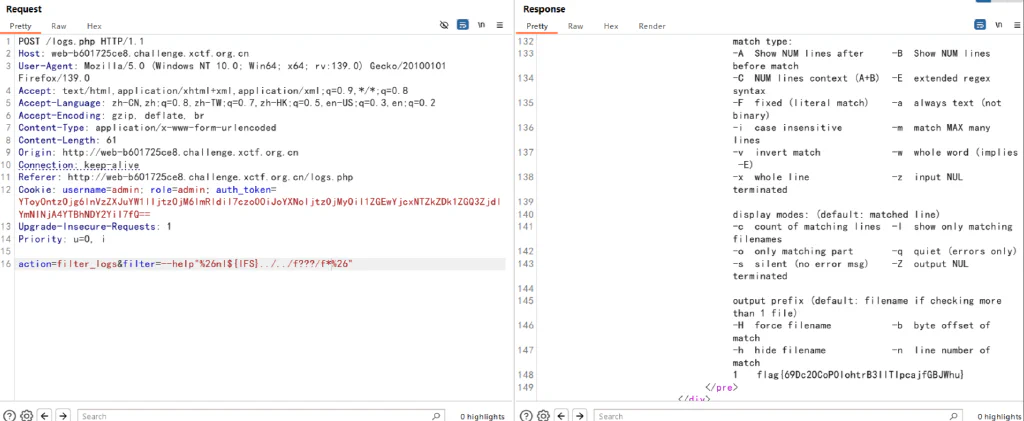Toggle show \n non-printable chars in Response
The width and height of the screenshot is (1024, 421).
999,25
